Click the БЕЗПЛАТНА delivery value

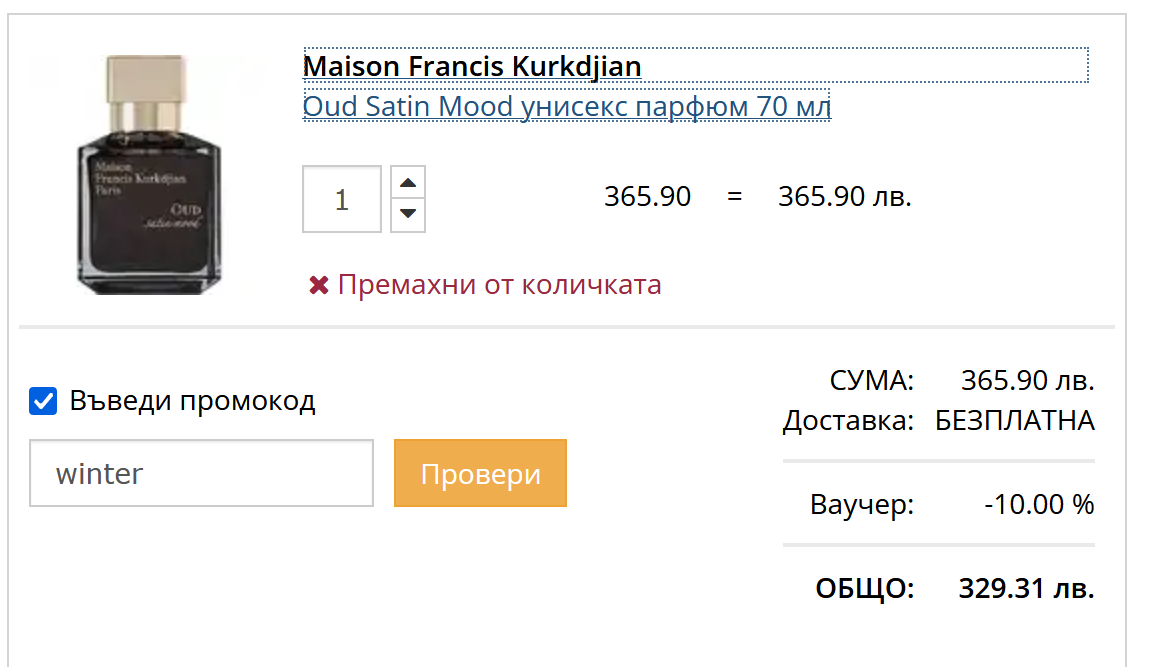(1014, 421)
